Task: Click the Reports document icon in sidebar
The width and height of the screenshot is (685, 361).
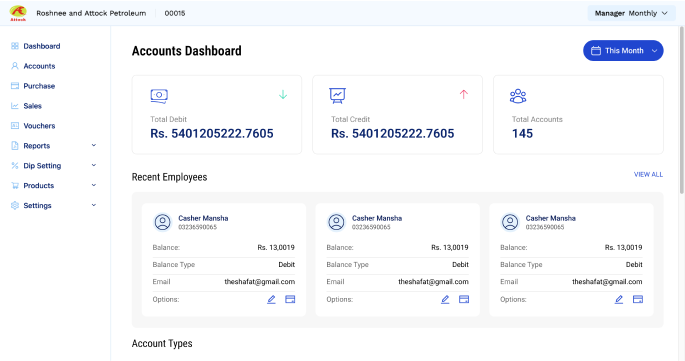Action: point(15,146)
